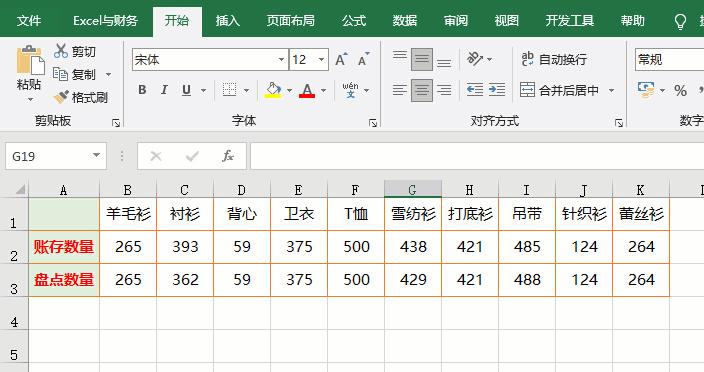704x372 pixels.
Task: Increase indent icon
Action: (497, 90)
